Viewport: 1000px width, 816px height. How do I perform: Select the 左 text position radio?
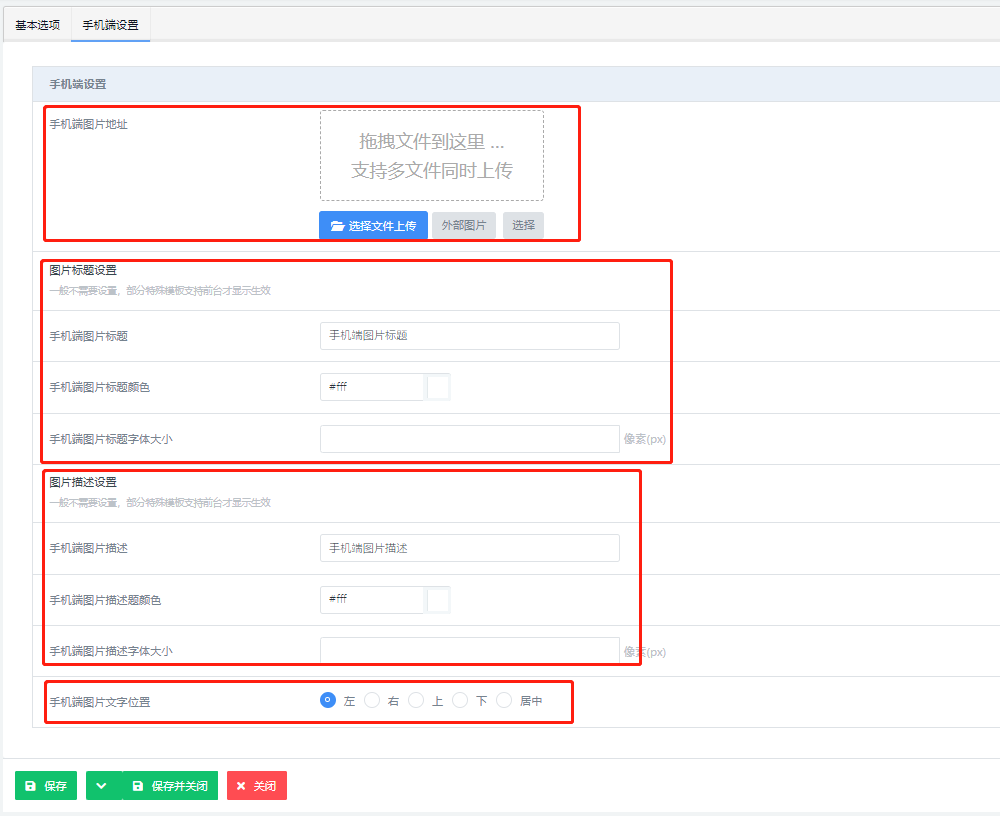pyautogui.click(x=328, y=701)
